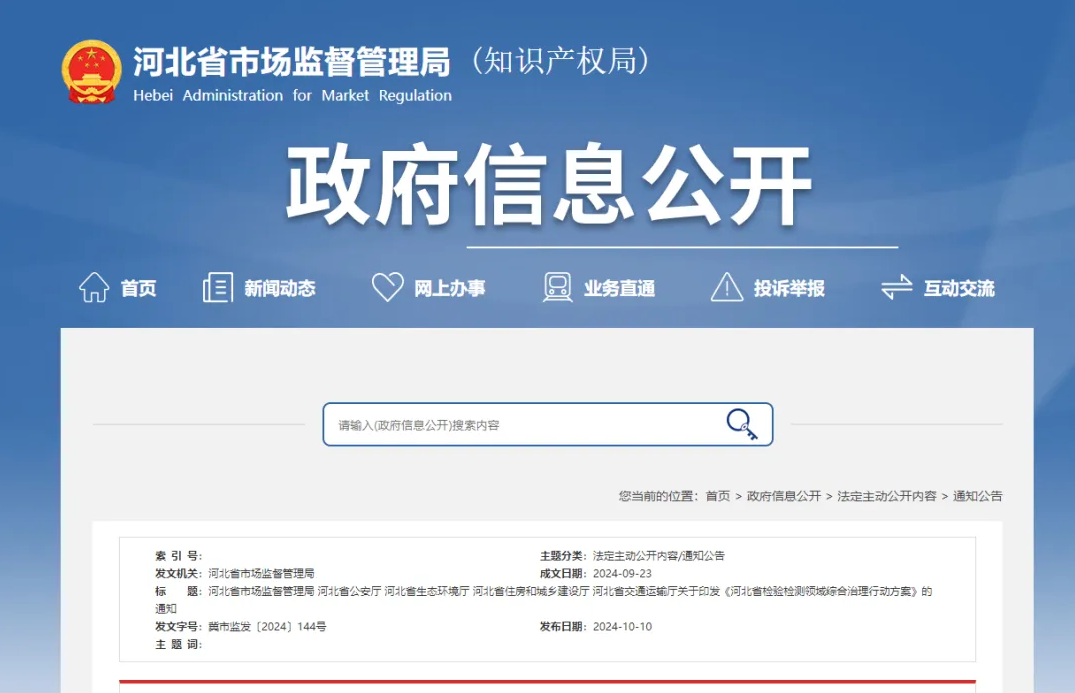Select the 成文日期 value 2024-09-23
The height and width of the screenshot is (693, 1075).
tap(623, 574)
